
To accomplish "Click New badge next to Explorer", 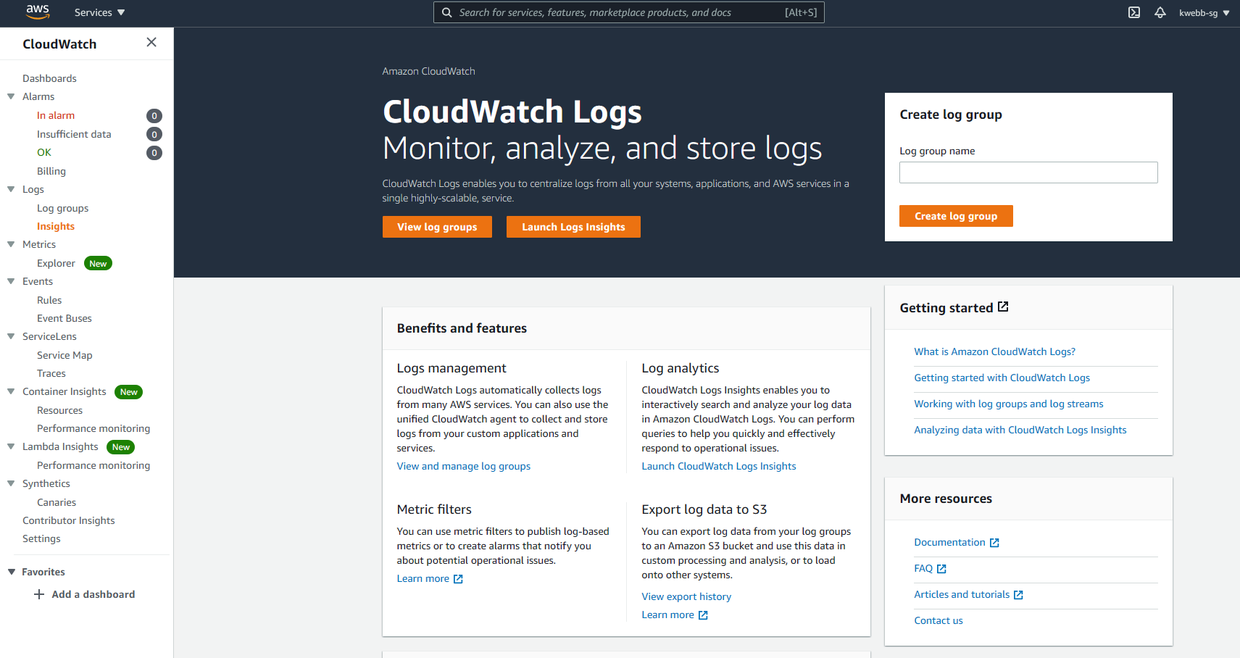I will click(x=98, y=263).
